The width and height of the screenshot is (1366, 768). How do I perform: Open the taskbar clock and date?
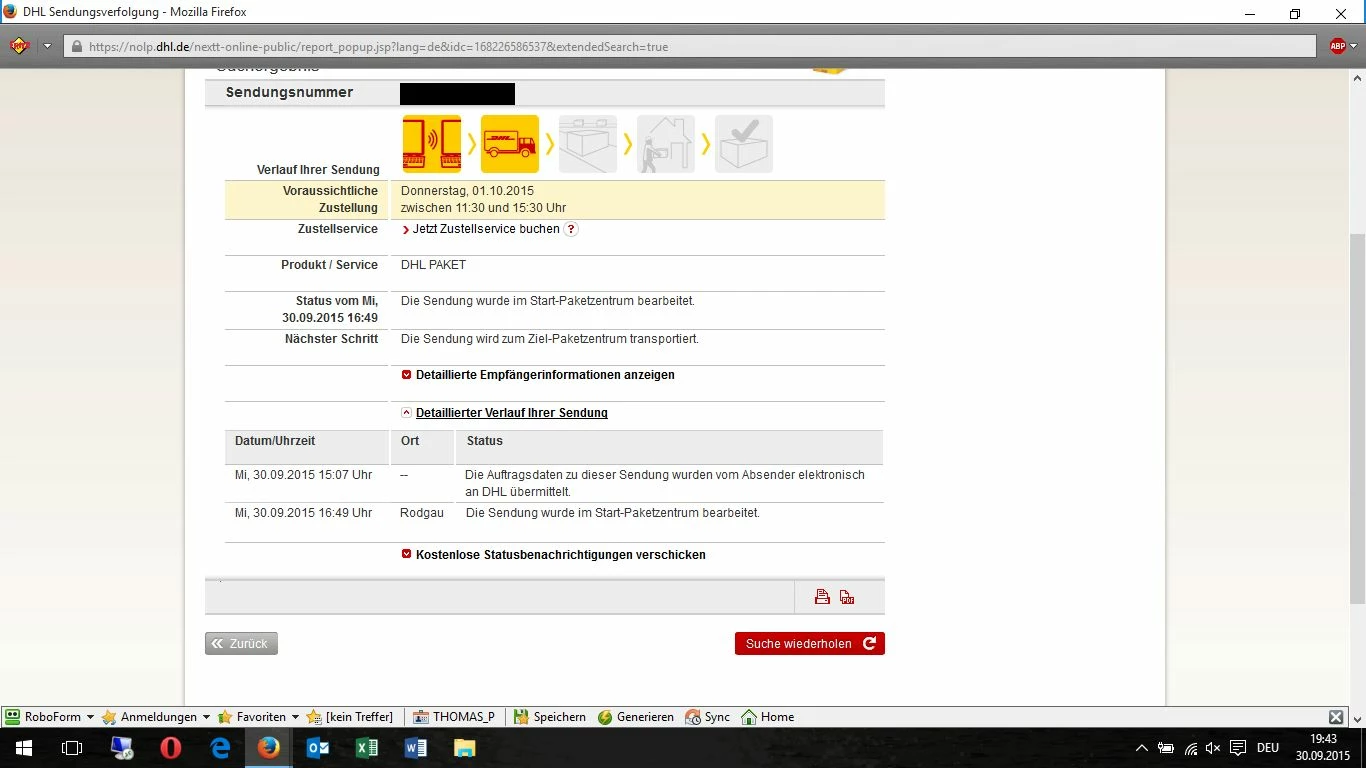(1323, 748)
